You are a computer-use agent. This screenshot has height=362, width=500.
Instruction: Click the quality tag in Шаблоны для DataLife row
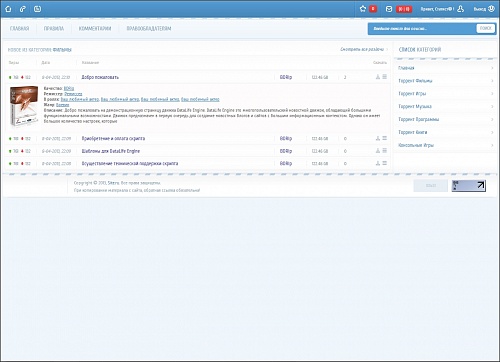(x=286, y=151)
